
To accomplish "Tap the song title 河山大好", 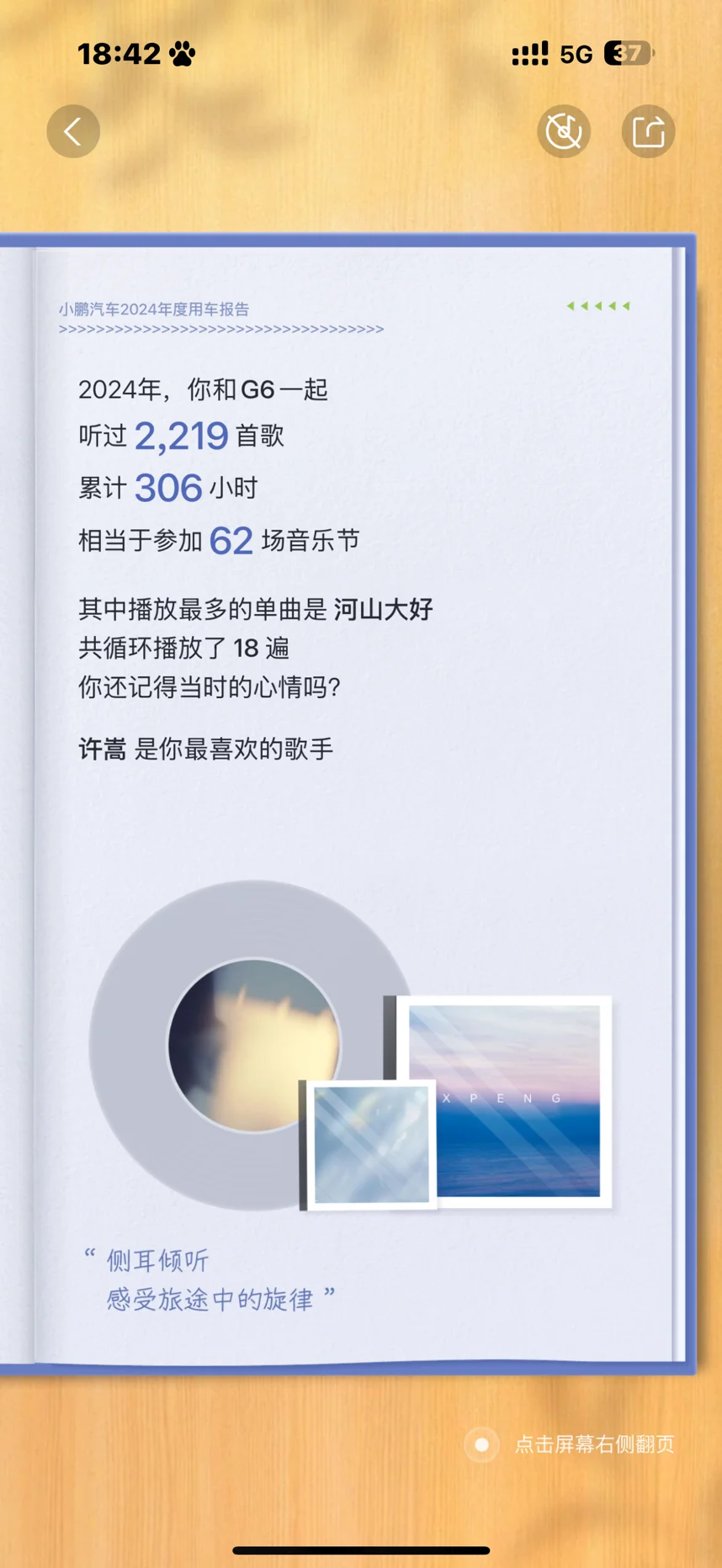I will coord(383,609).
